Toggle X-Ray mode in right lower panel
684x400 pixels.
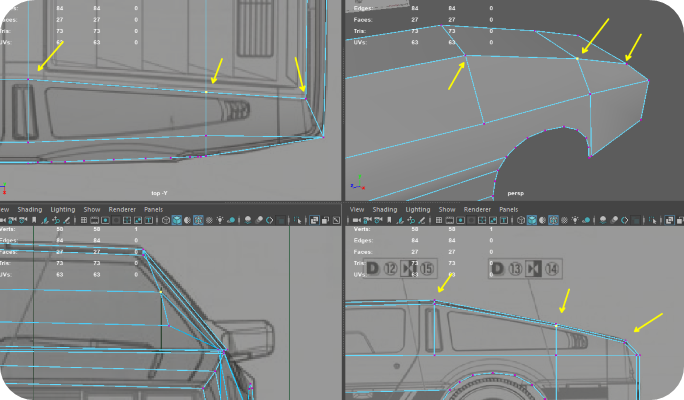point(669,220)
